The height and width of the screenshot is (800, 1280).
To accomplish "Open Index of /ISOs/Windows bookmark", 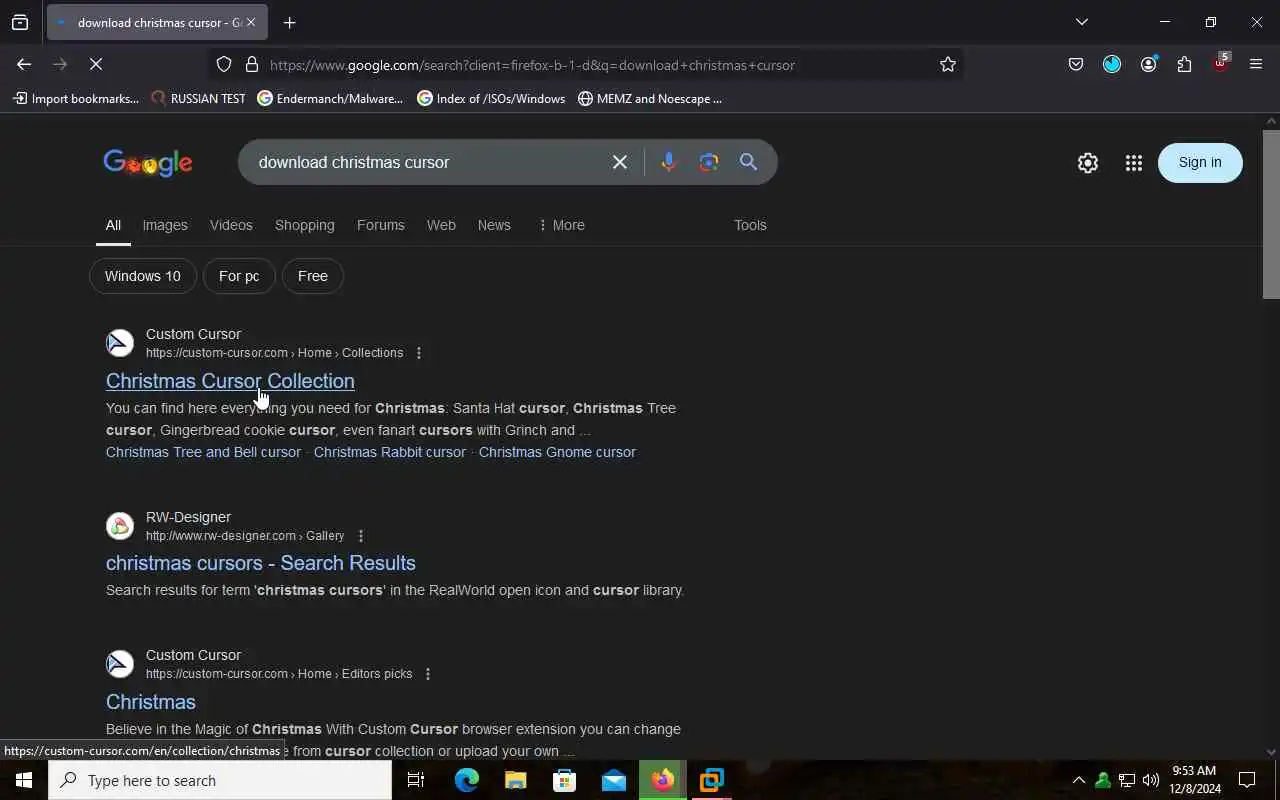I will pyautogui.click(x=491, y=98).
